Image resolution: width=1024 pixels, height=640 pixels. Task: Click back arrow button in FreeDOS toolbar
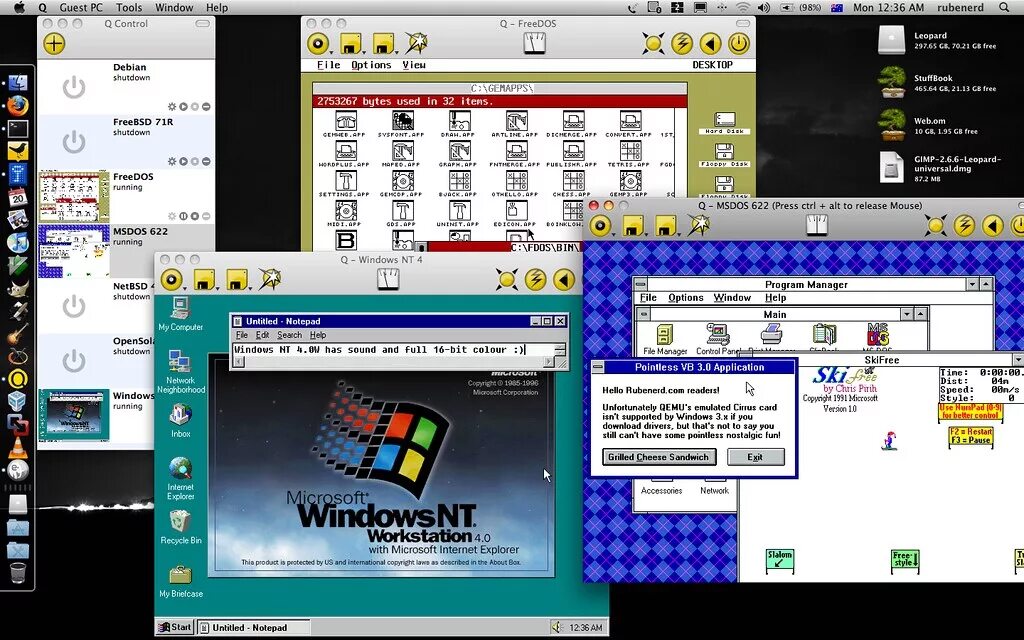coord(710,44)
